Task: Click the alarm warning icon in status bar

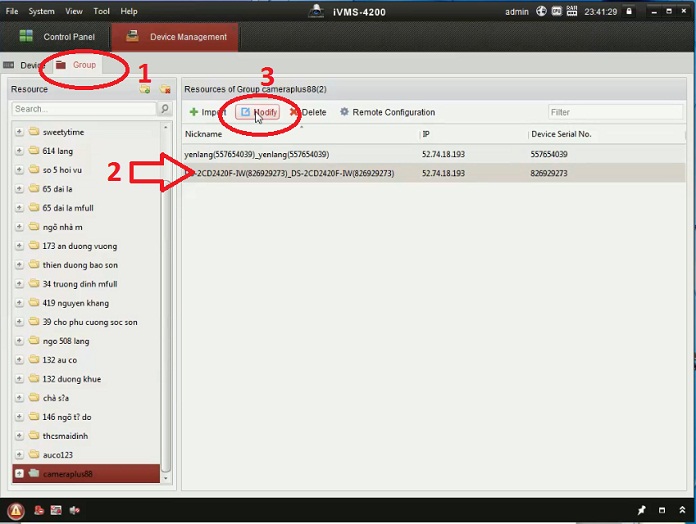Action: click(16, 510)
